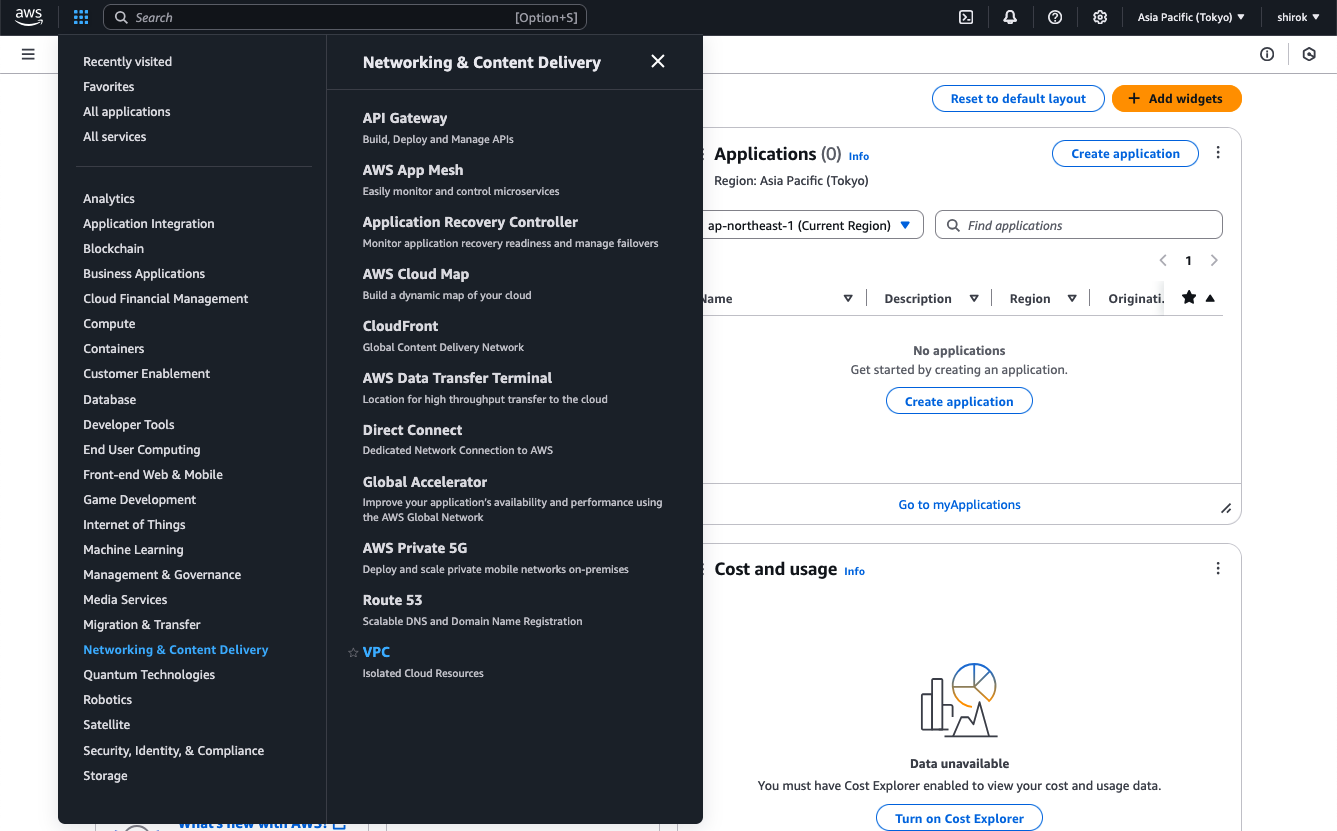
Task: Select Recently visited in services menu
Action: (x=128, y=62)
